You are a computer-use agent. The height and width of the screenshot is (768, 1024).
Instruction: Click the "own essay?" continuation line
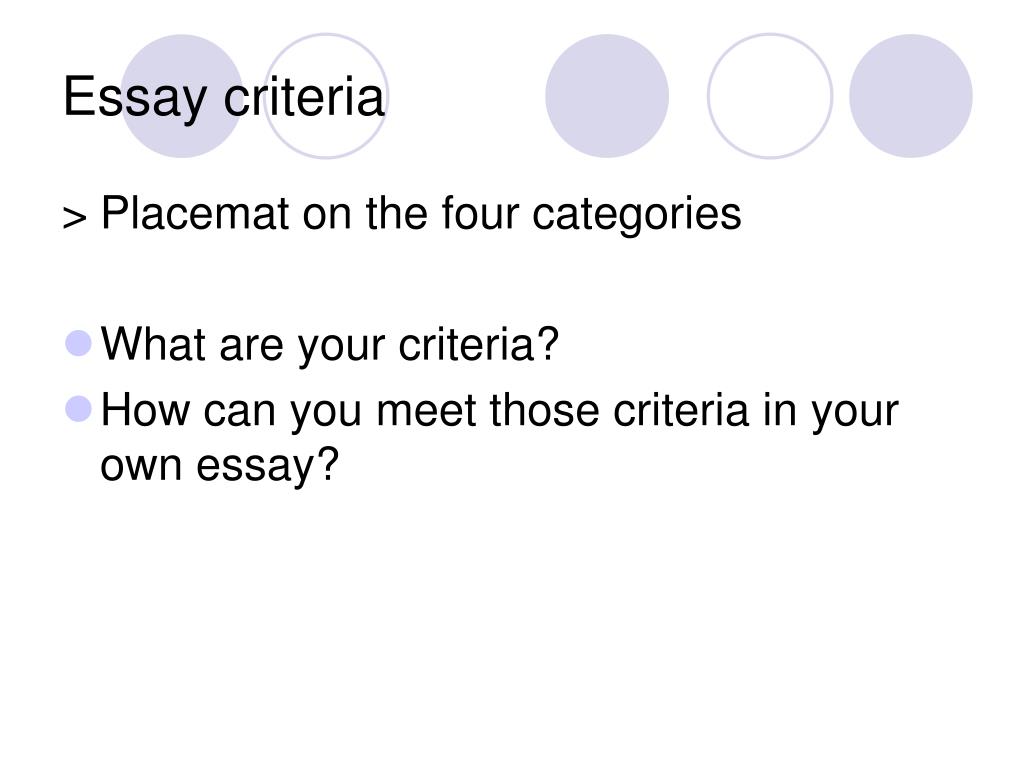tap(220, 467)
